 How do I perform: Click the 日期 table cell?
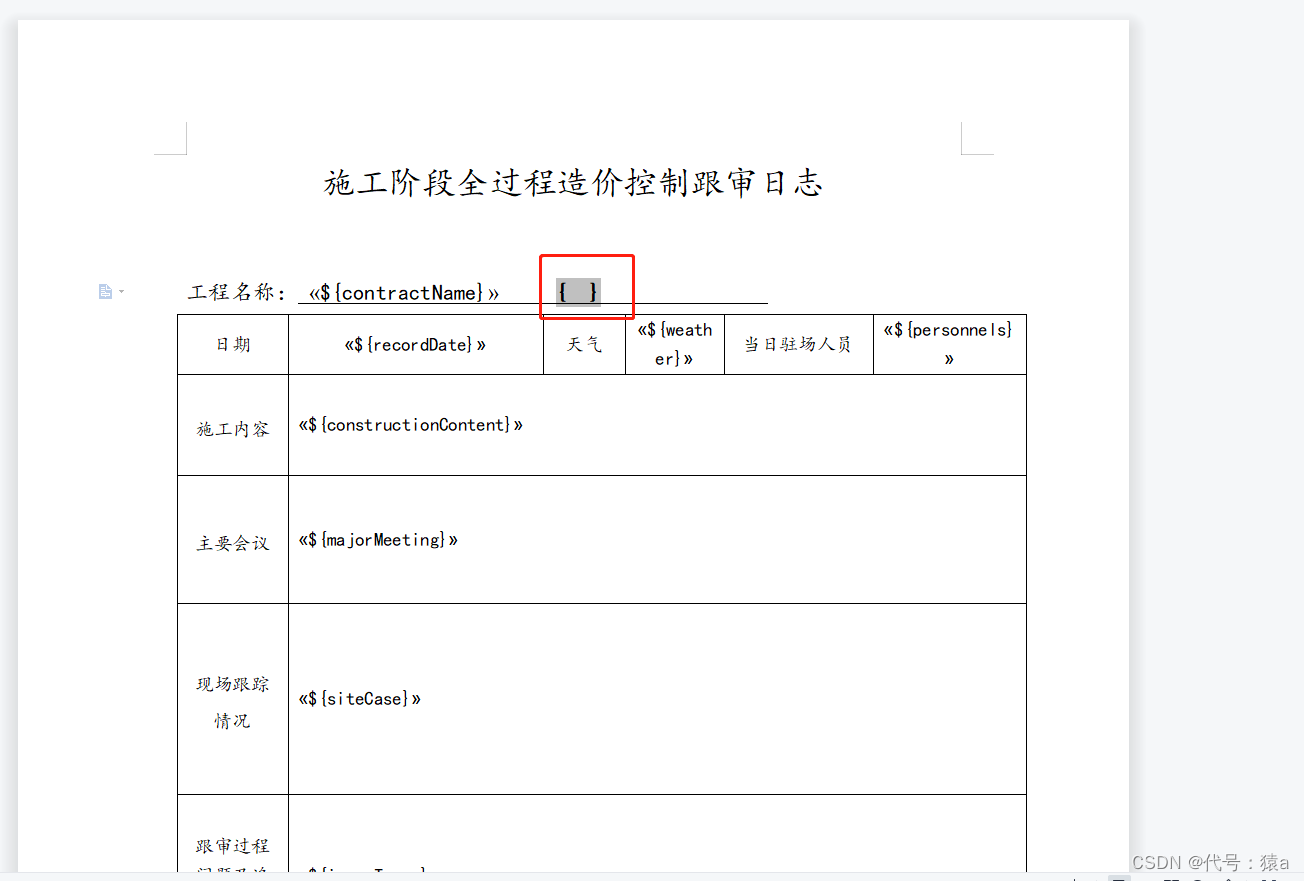pos(233,344)
